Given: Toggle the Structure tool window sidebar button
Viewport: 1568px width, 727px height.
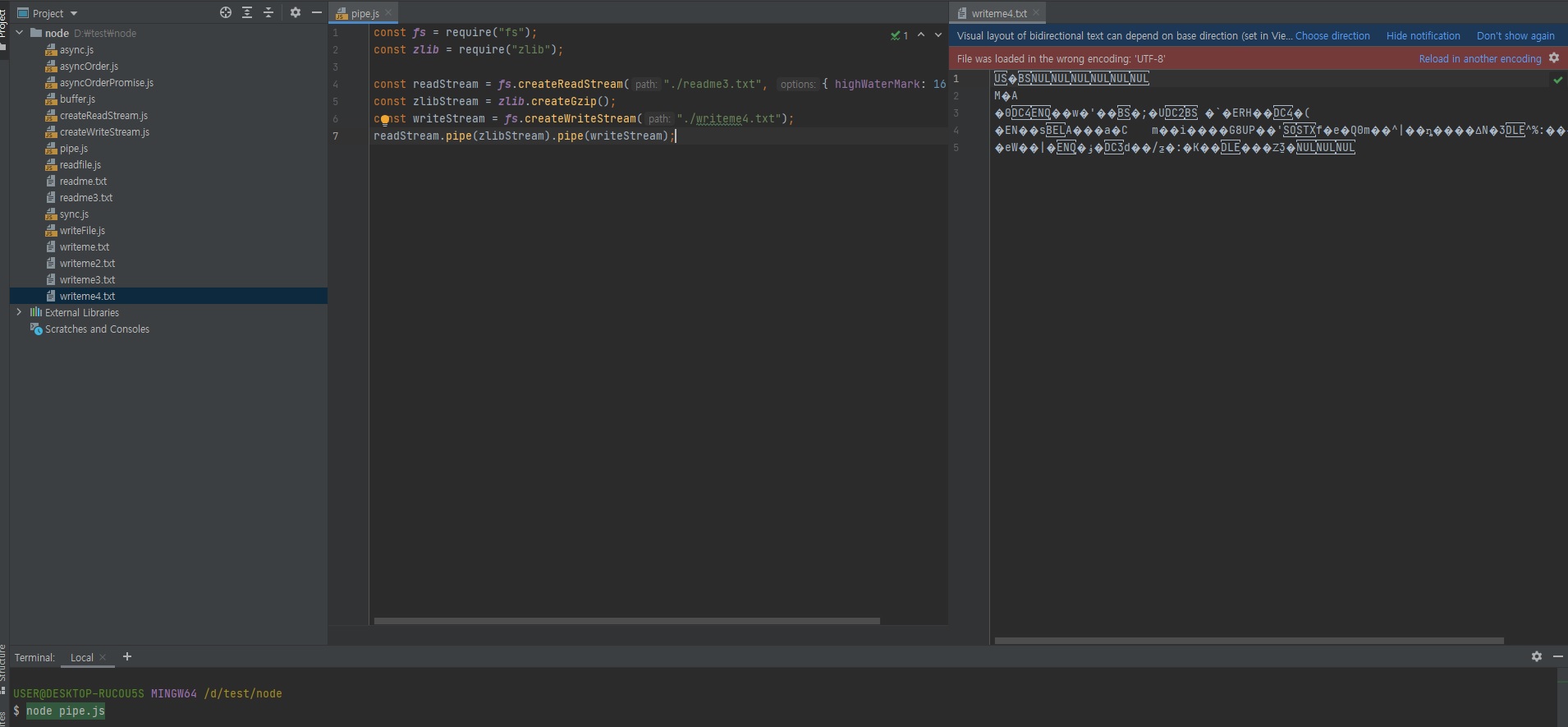Looking at the screenshot, I should [3, 668].
